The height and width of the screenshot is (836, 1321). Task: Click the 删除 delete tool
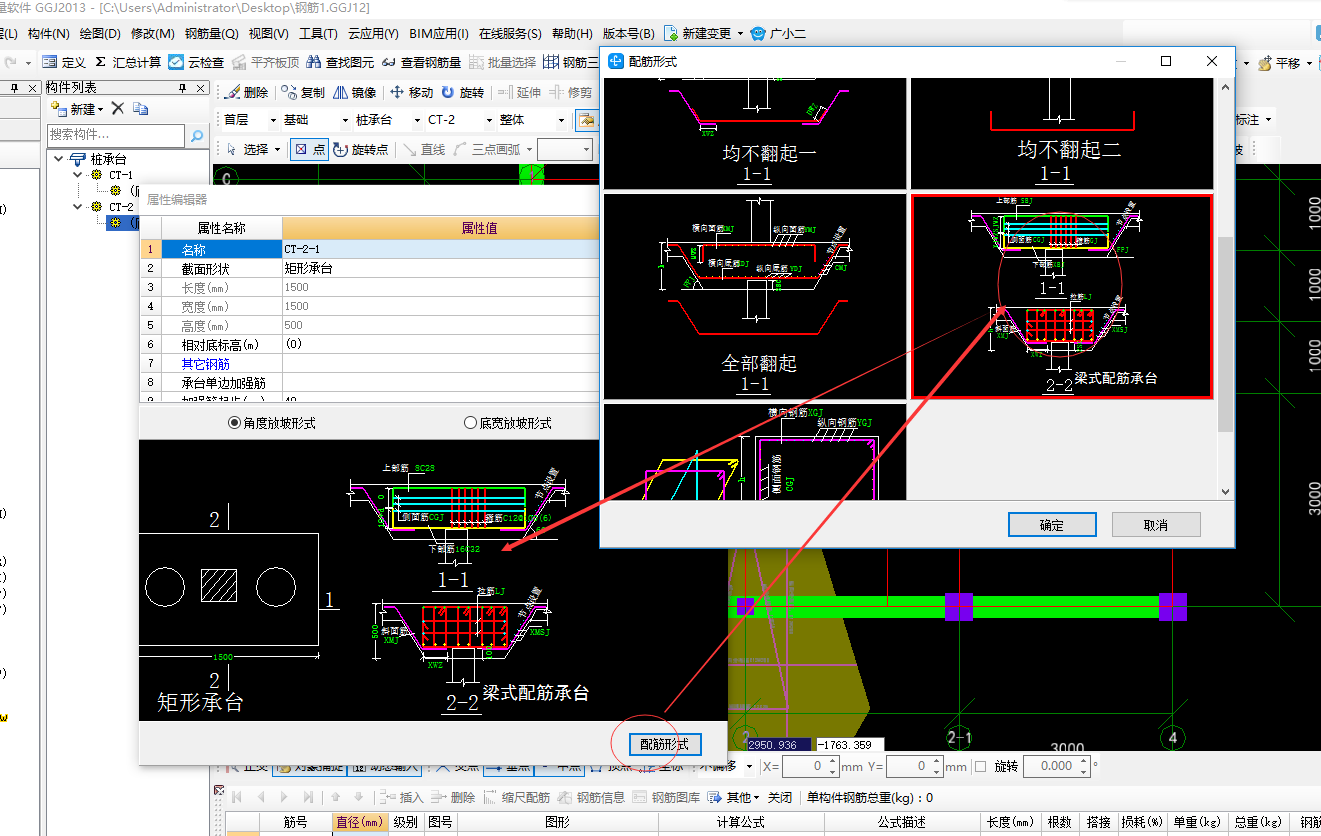[x=246, y=92]
